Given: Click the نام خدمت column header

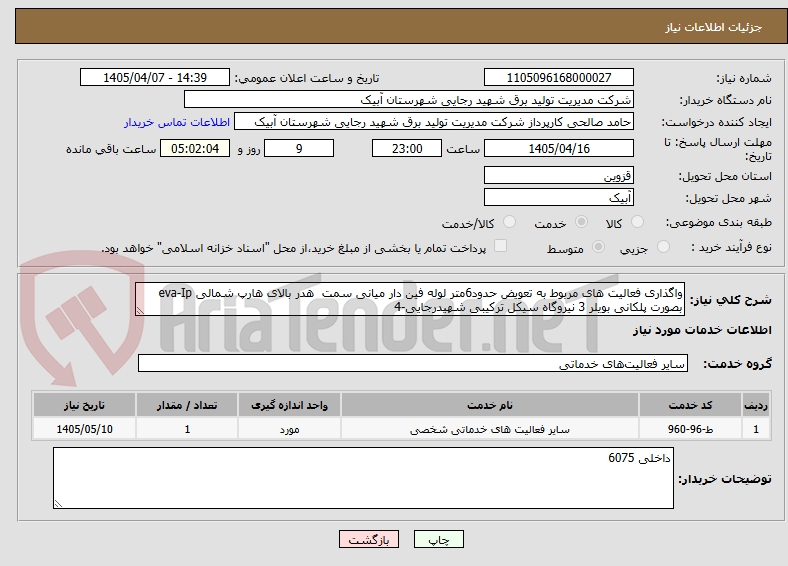Looking at the screenshot, I should [490, 405].
